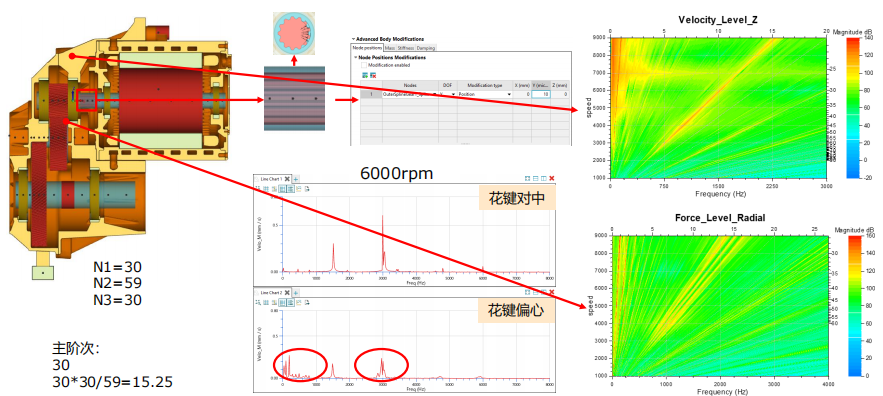Click the grid icon second in the Line Chart 2 toolbar
883x396 pixels.
point(266,302)
